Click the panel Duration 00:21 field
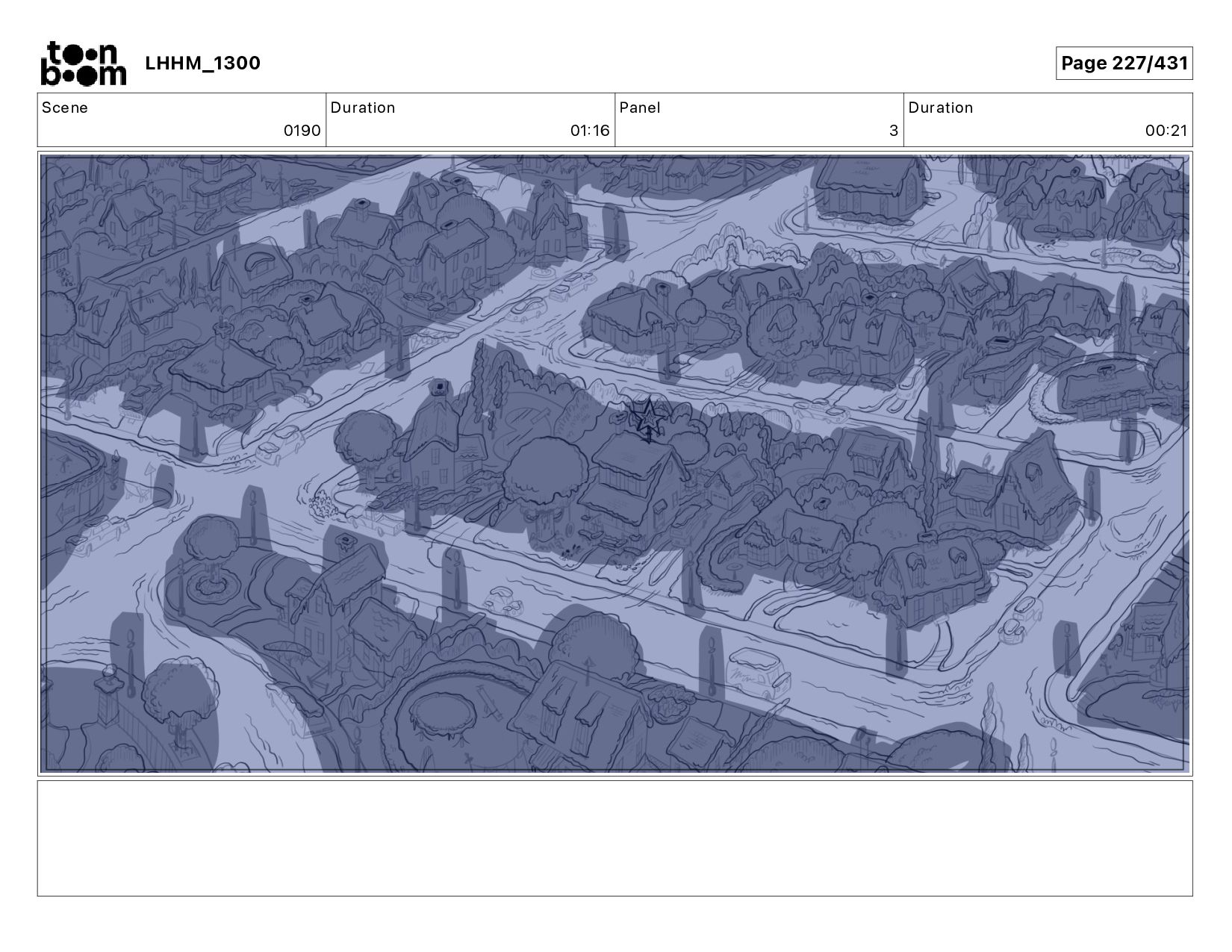Screen dimensions: 1232x952 (1048, 119)
